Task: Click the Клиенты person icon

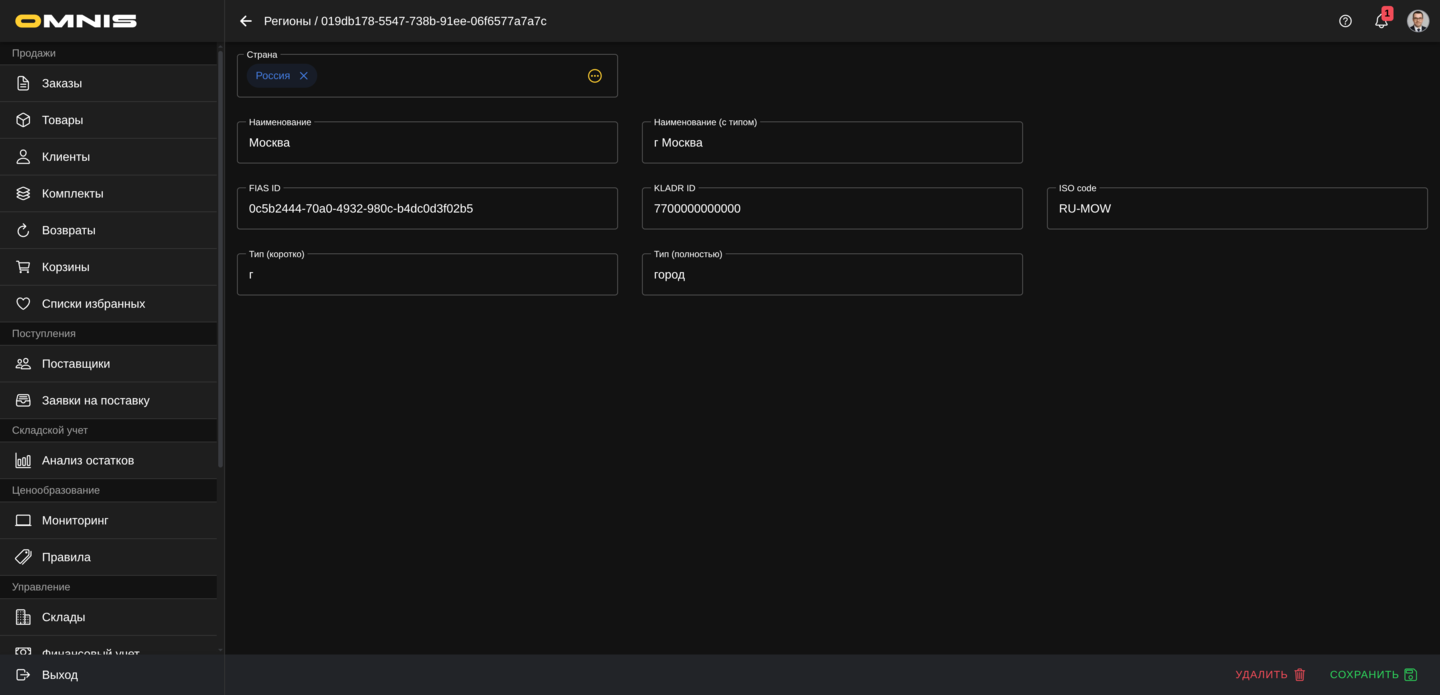Action: click(x=23, y=157)
